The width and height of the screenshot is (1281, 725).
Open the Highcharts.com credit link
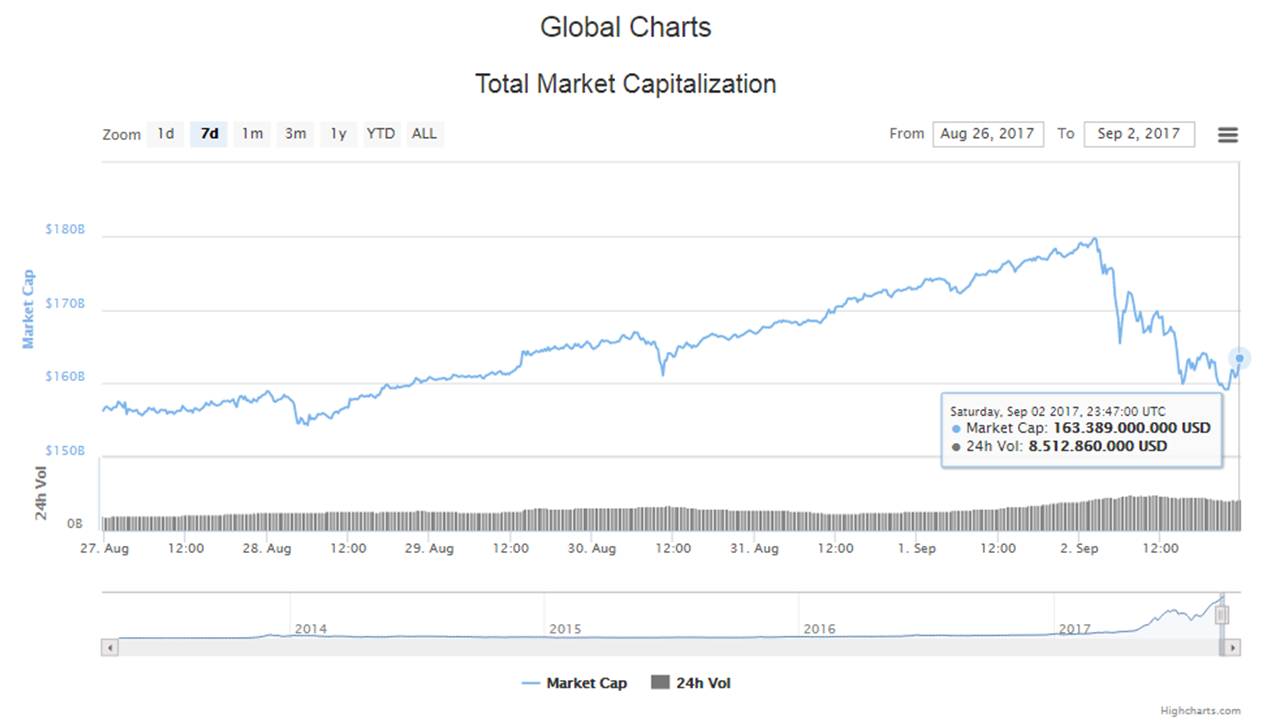click(x=1200, y=711)
